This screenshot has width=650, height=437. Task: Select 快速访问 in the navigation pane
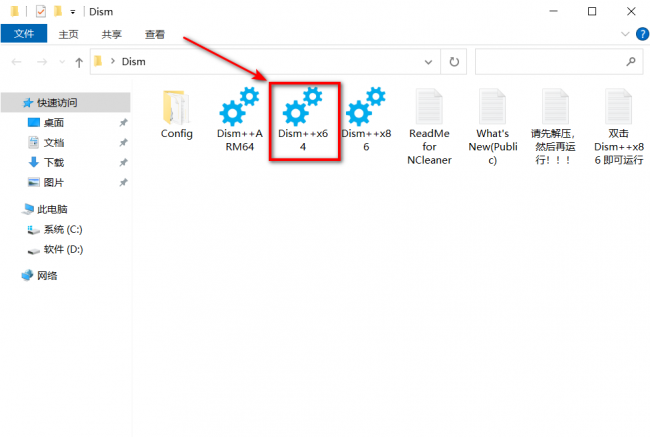(65, 102)
